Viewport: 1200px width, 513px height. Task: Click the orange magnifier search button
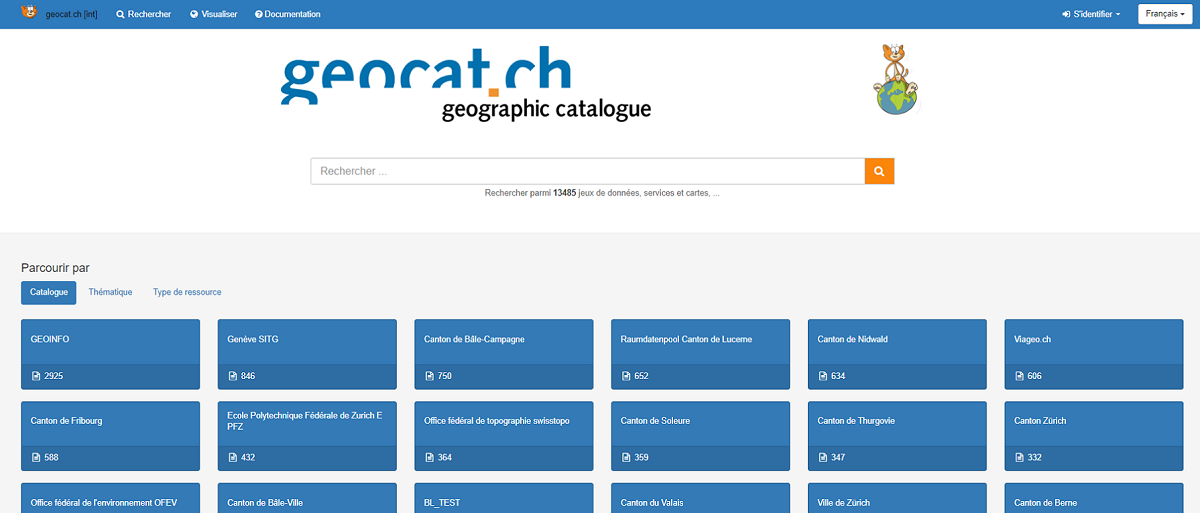pyautogui.click(x=879, y=172)
